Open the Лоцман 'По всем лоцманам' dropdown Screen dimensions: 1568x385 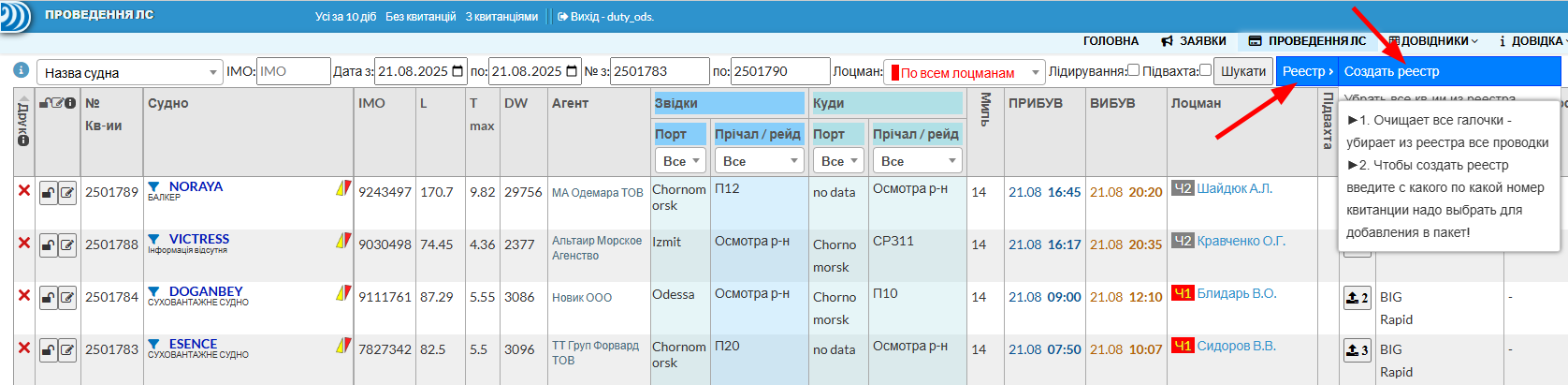click(x=965, y=72)
